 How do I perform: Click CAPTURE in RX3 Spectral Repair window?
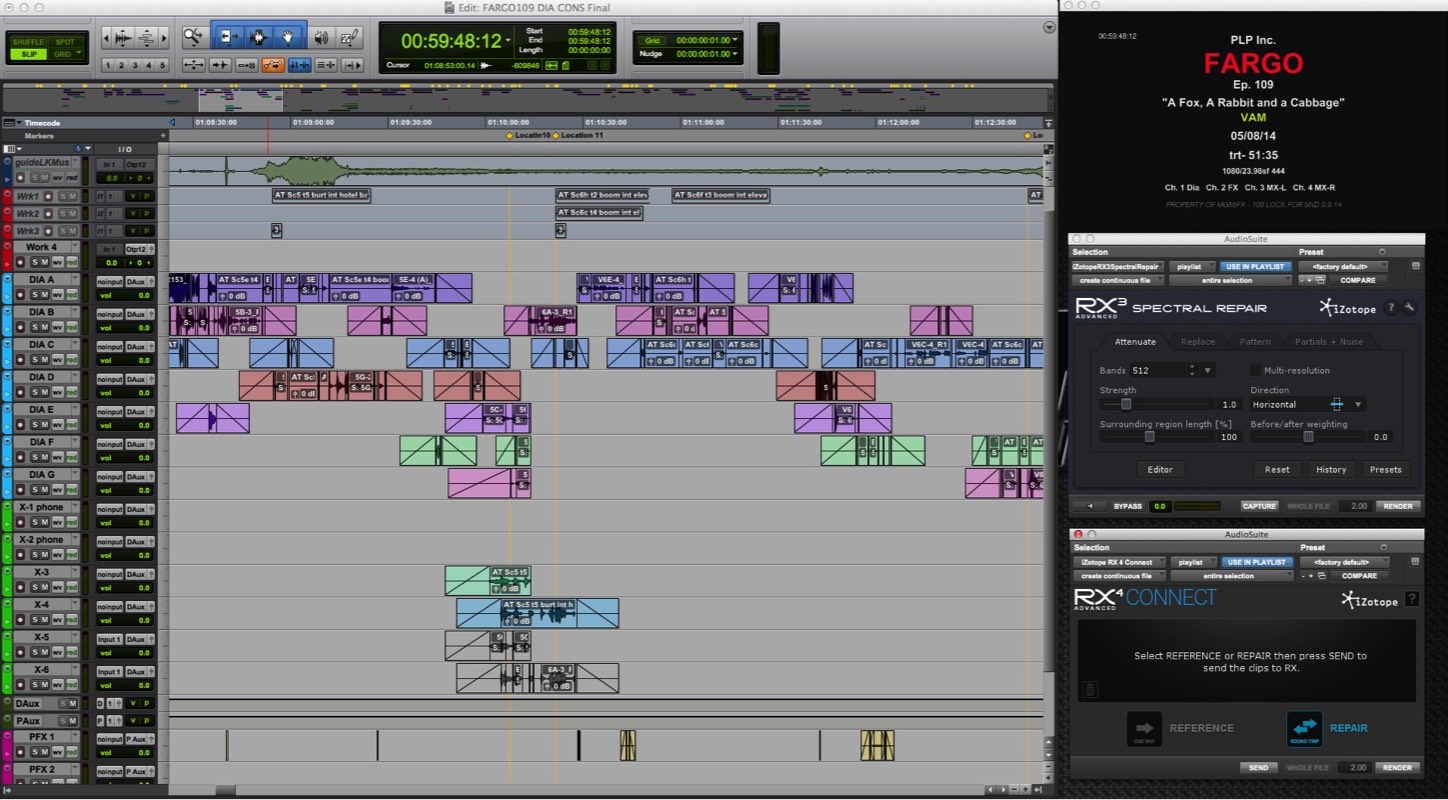[x=1259, y=506]
